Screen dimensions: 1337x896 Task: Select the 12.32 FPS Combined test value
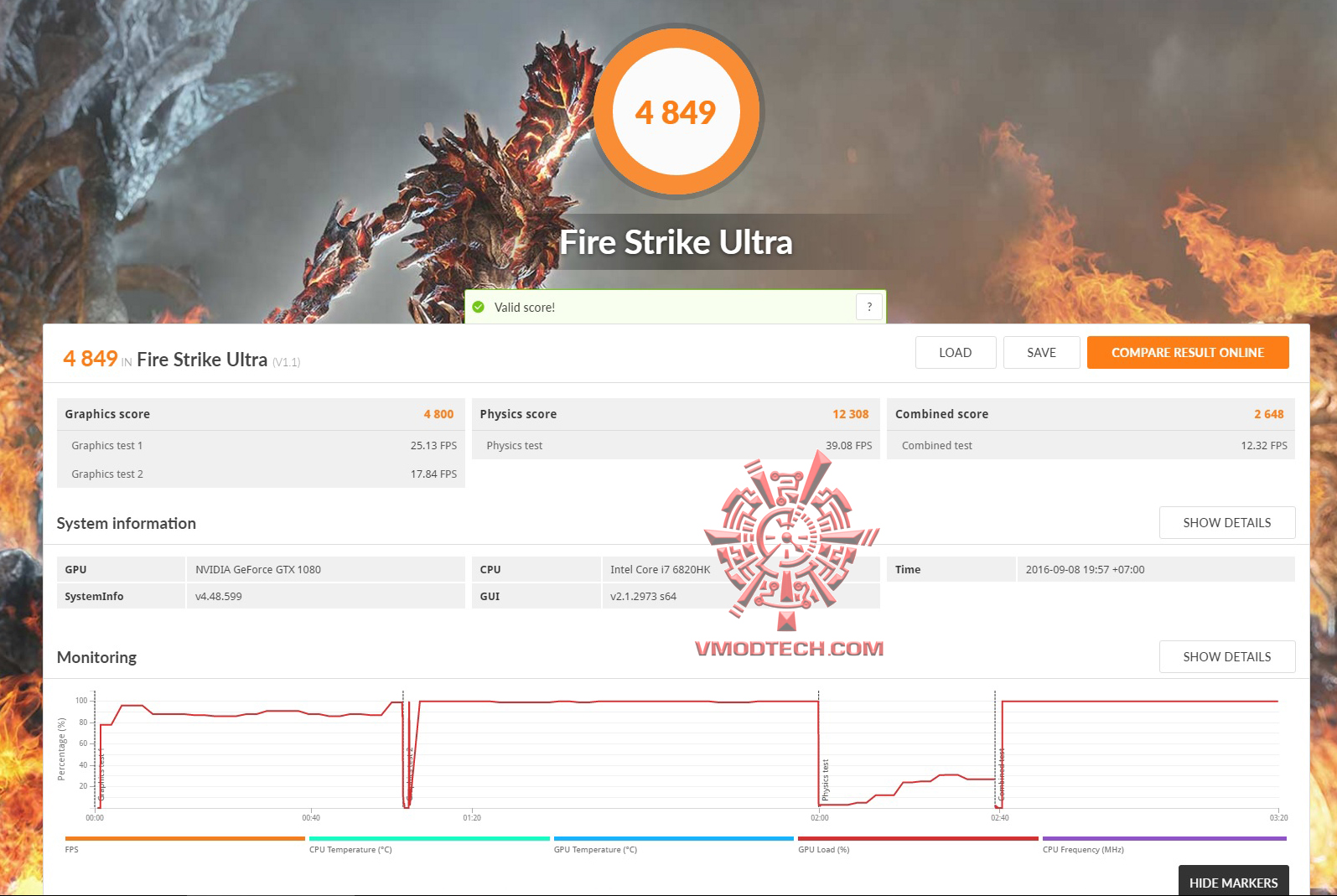click(1264, 446)
